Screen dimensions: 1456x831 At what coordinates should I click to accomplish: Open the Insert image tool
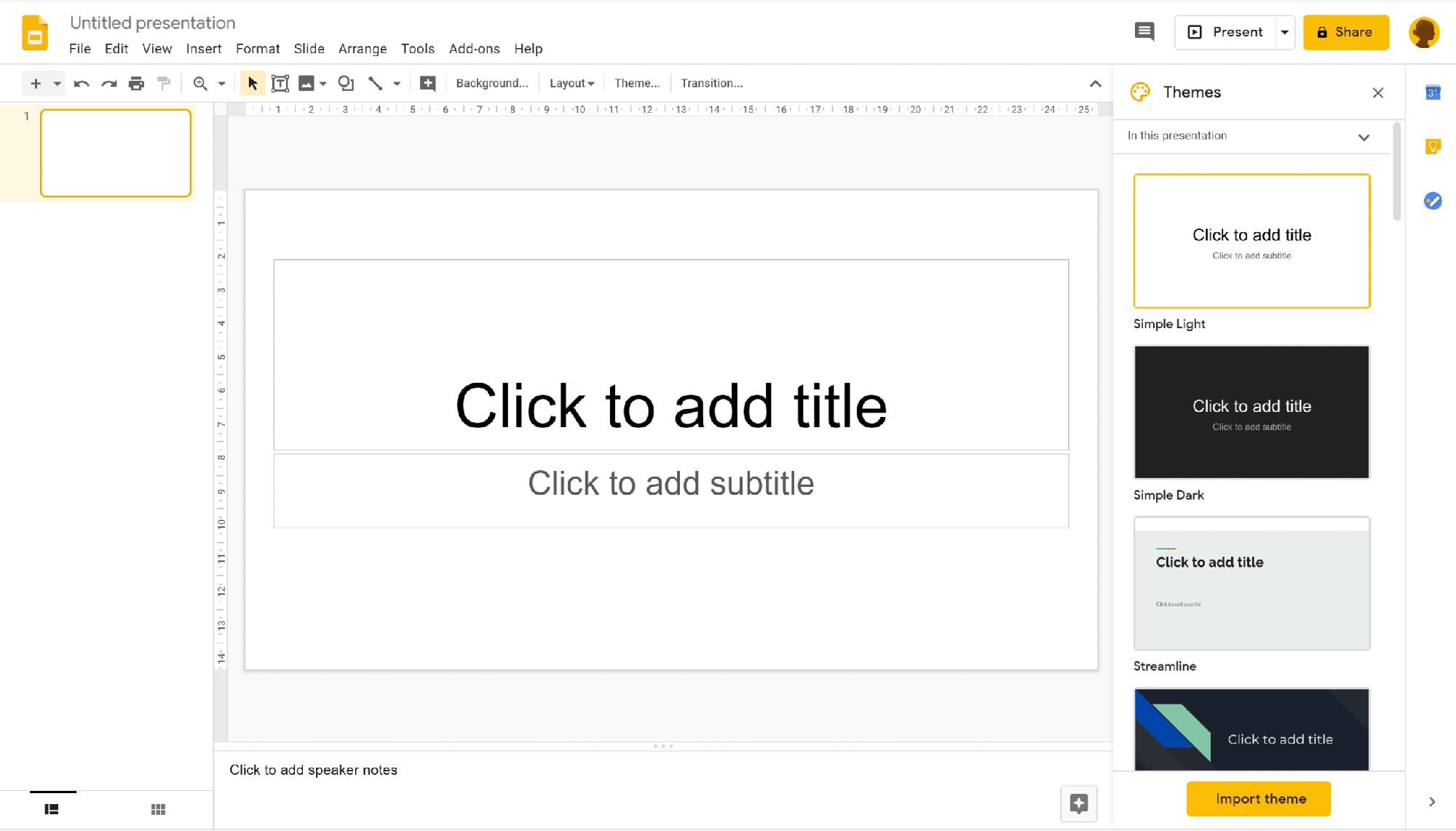[306, 83]
